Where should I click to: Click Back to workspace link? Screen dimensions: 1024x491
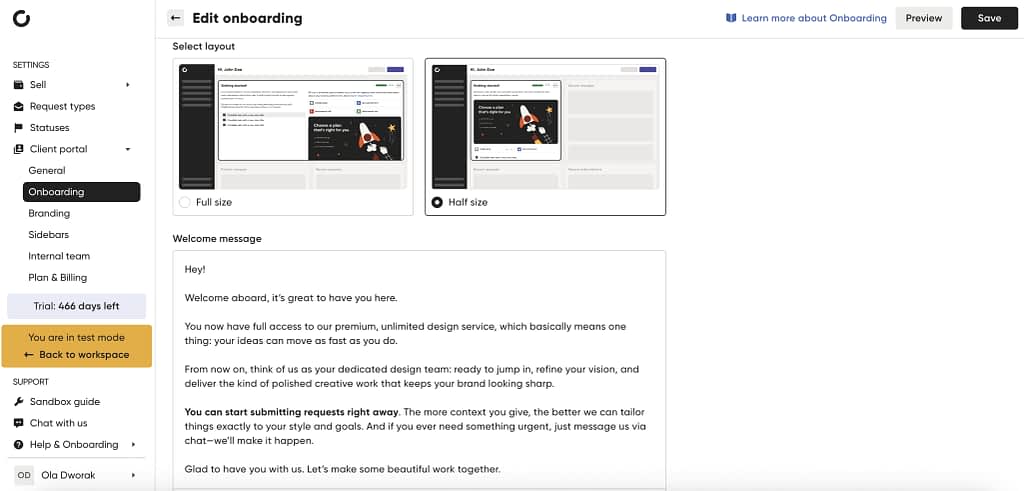pyautogui.click(x=76, y=355)
